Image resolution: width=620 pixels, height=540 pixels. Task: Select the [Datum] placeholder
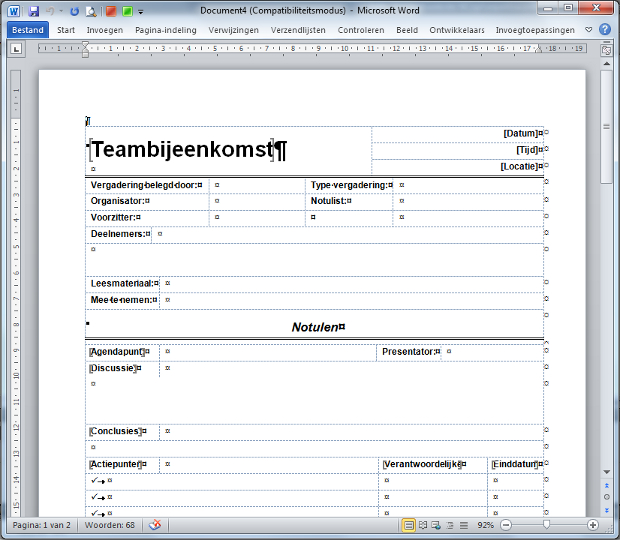tap(520, 134)
